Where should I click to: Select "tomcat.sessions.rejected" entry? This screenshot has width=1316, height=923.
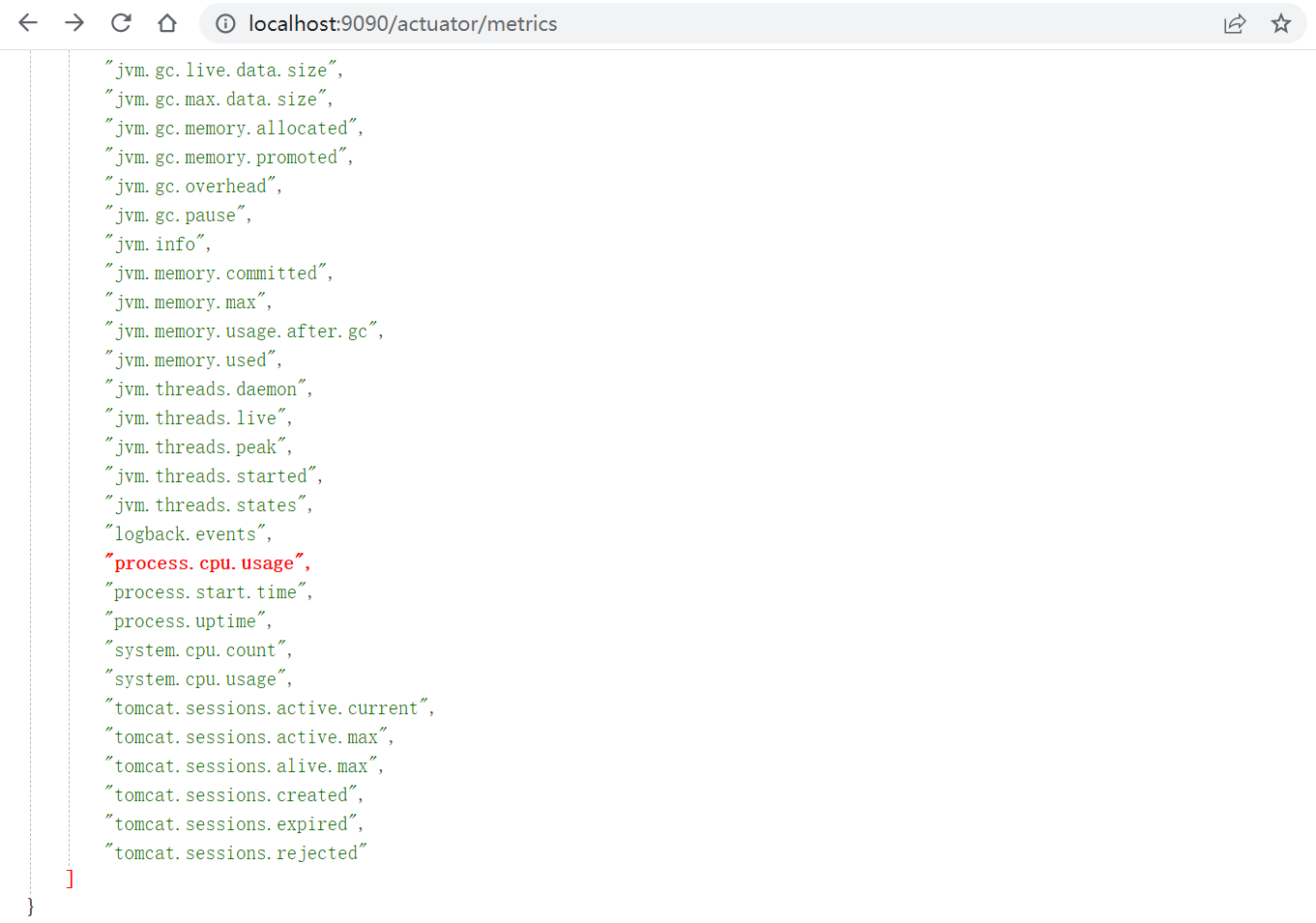(x=236, y=853)
